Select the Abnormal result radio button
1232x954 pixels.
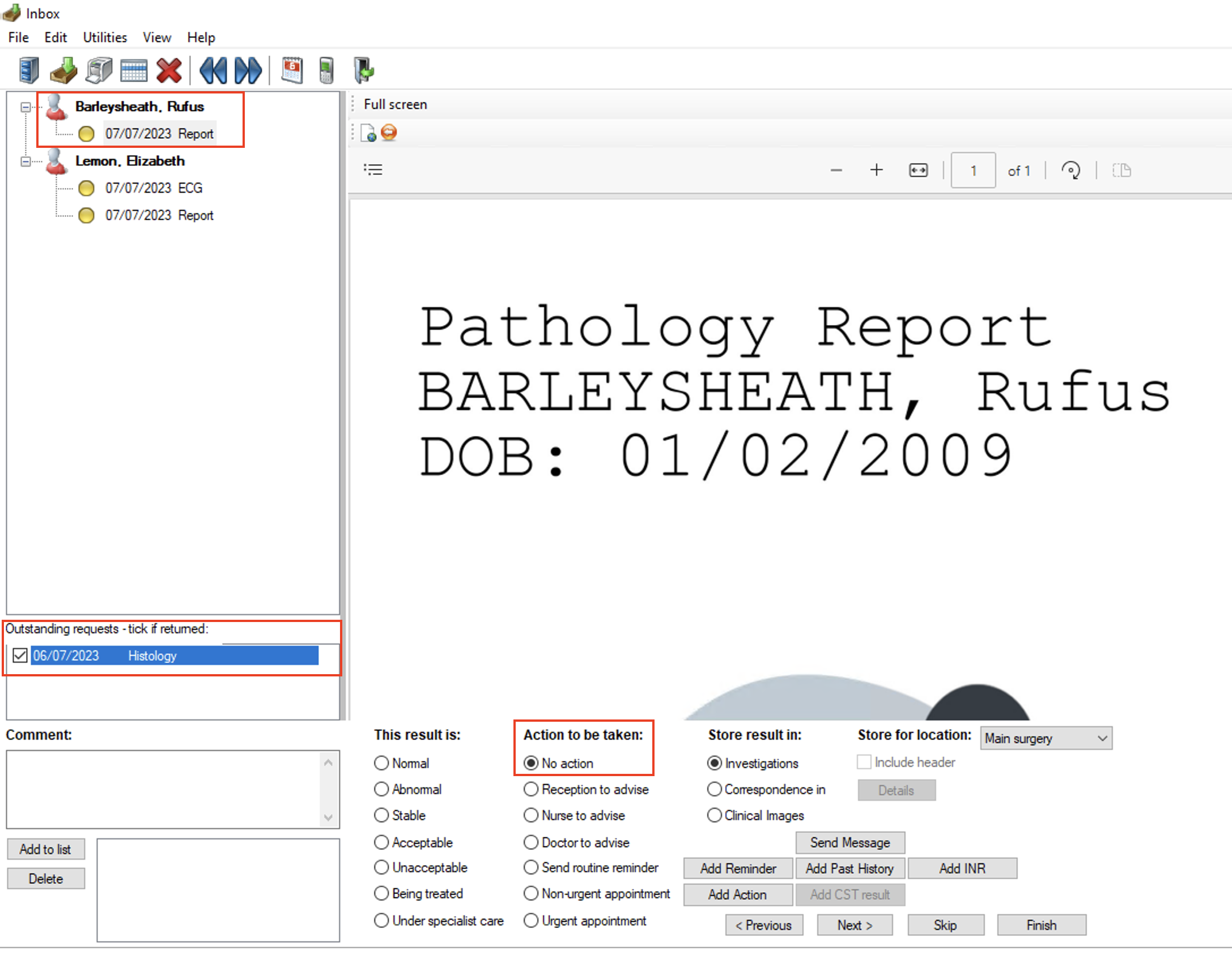(381, 789)
